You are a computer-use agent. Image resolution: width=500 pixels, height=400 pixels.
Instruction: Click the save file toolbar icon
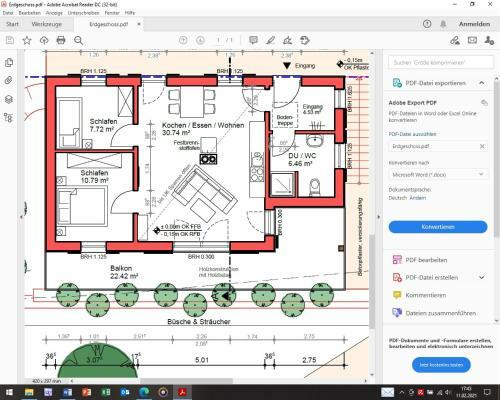pyautogui.click(x=10, y=40)
